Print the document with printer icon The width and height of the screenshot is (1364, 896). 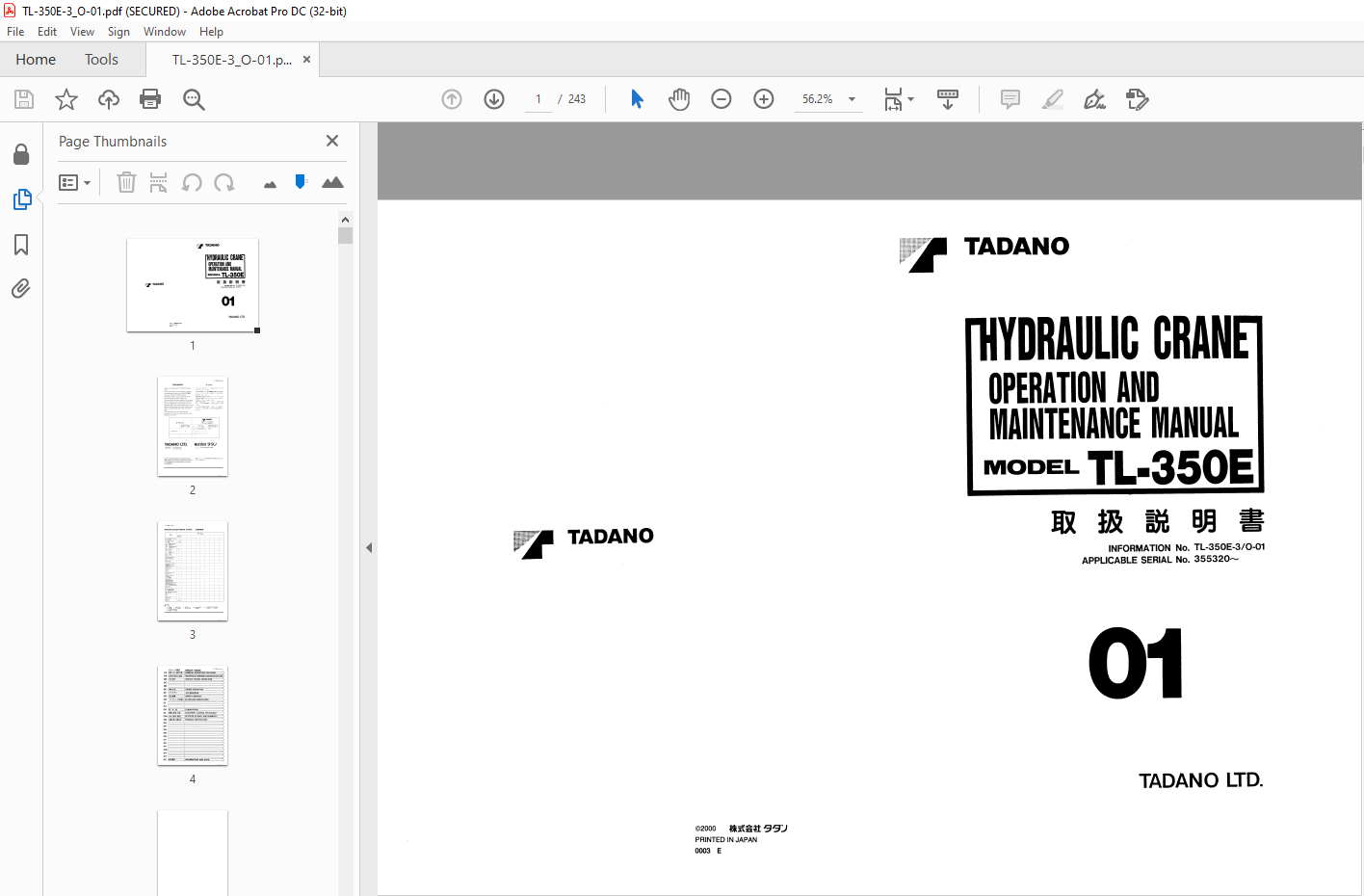(150, 99)
